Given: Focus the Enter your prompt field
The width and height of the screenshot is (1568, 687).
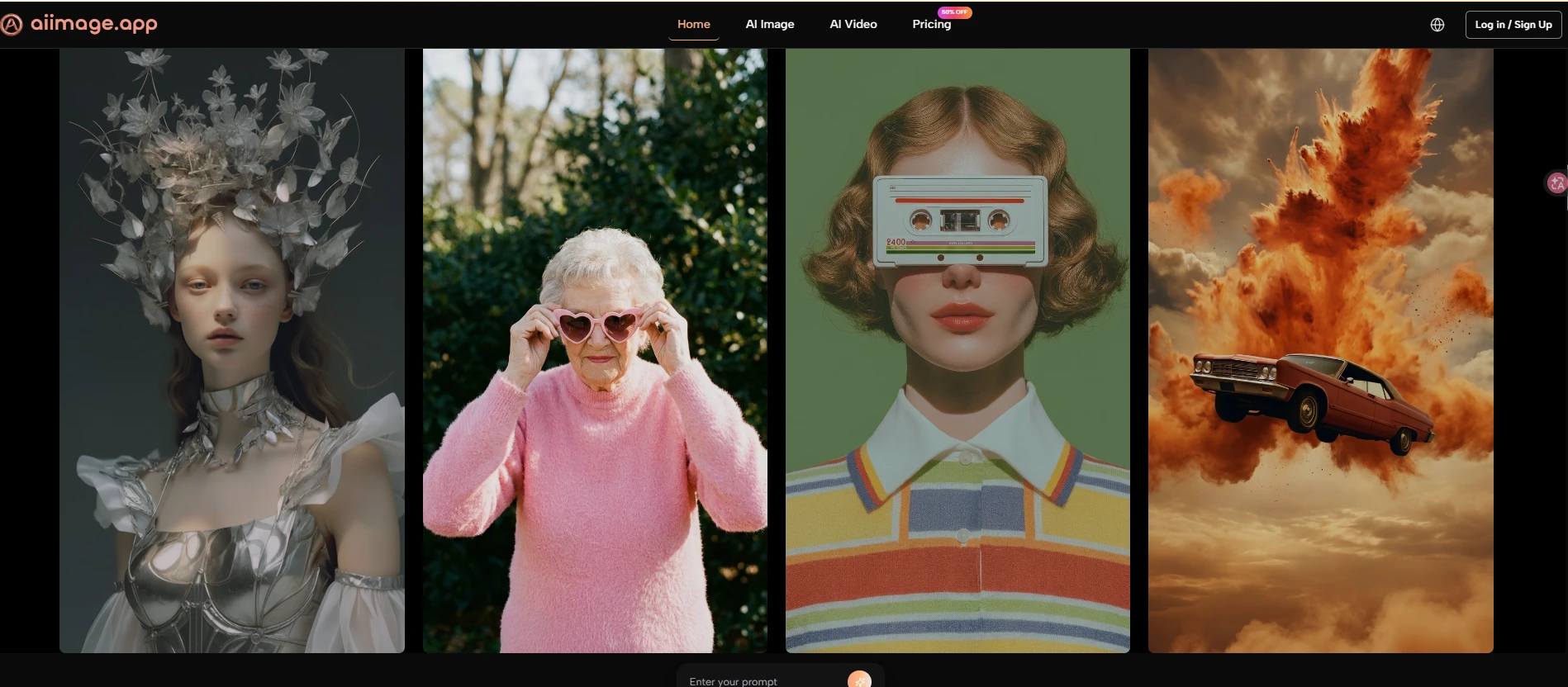Looking at the screenshot, I should [x=760, y=680].
